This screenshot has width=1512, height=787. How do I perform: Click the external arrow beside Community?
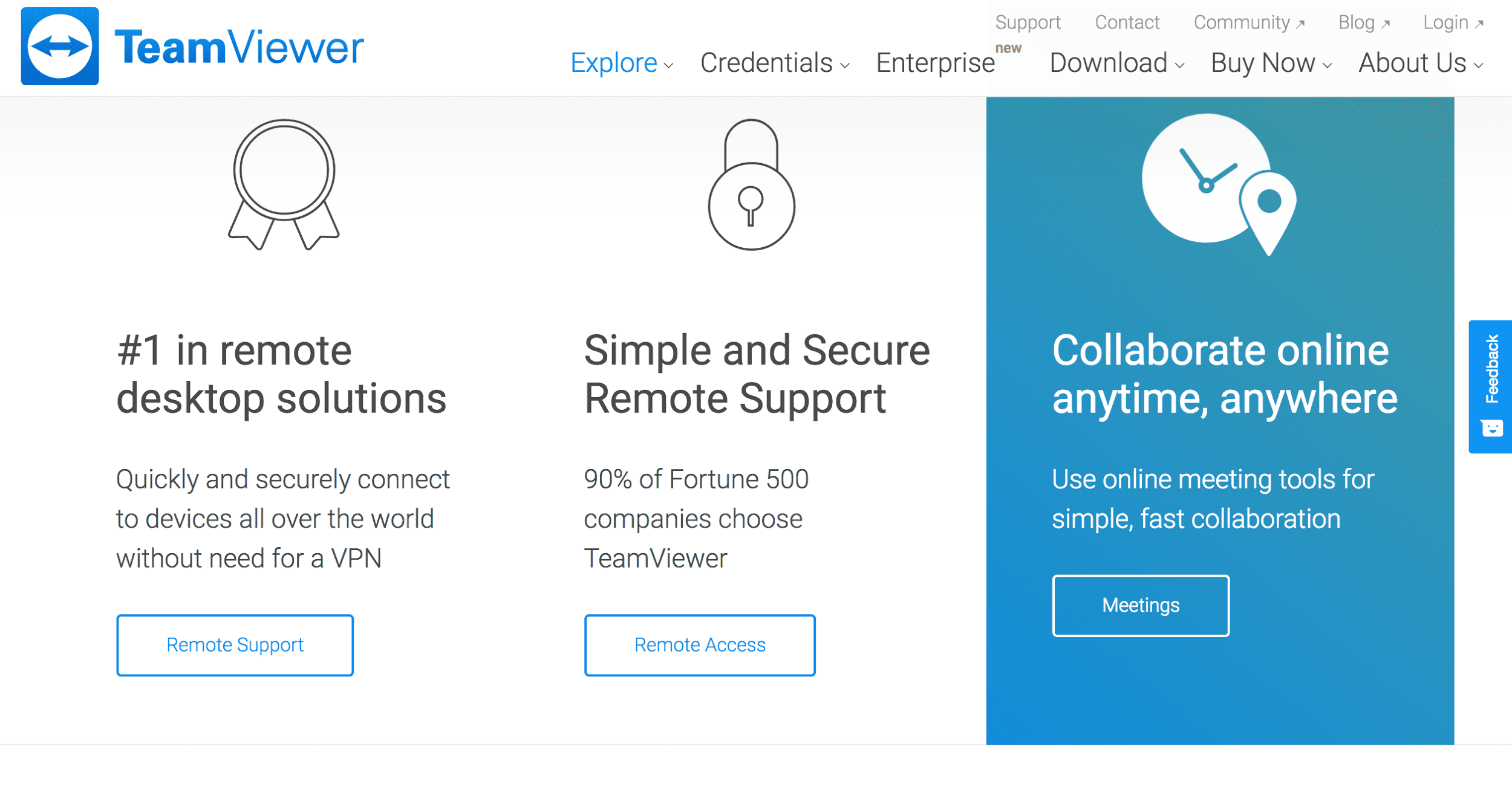pos(1300,24)
